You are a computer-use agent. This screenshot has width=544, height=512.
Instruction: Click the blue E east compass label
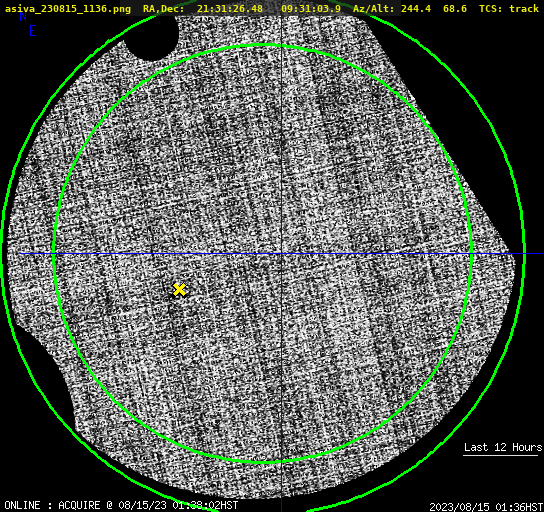click(33, 31)
